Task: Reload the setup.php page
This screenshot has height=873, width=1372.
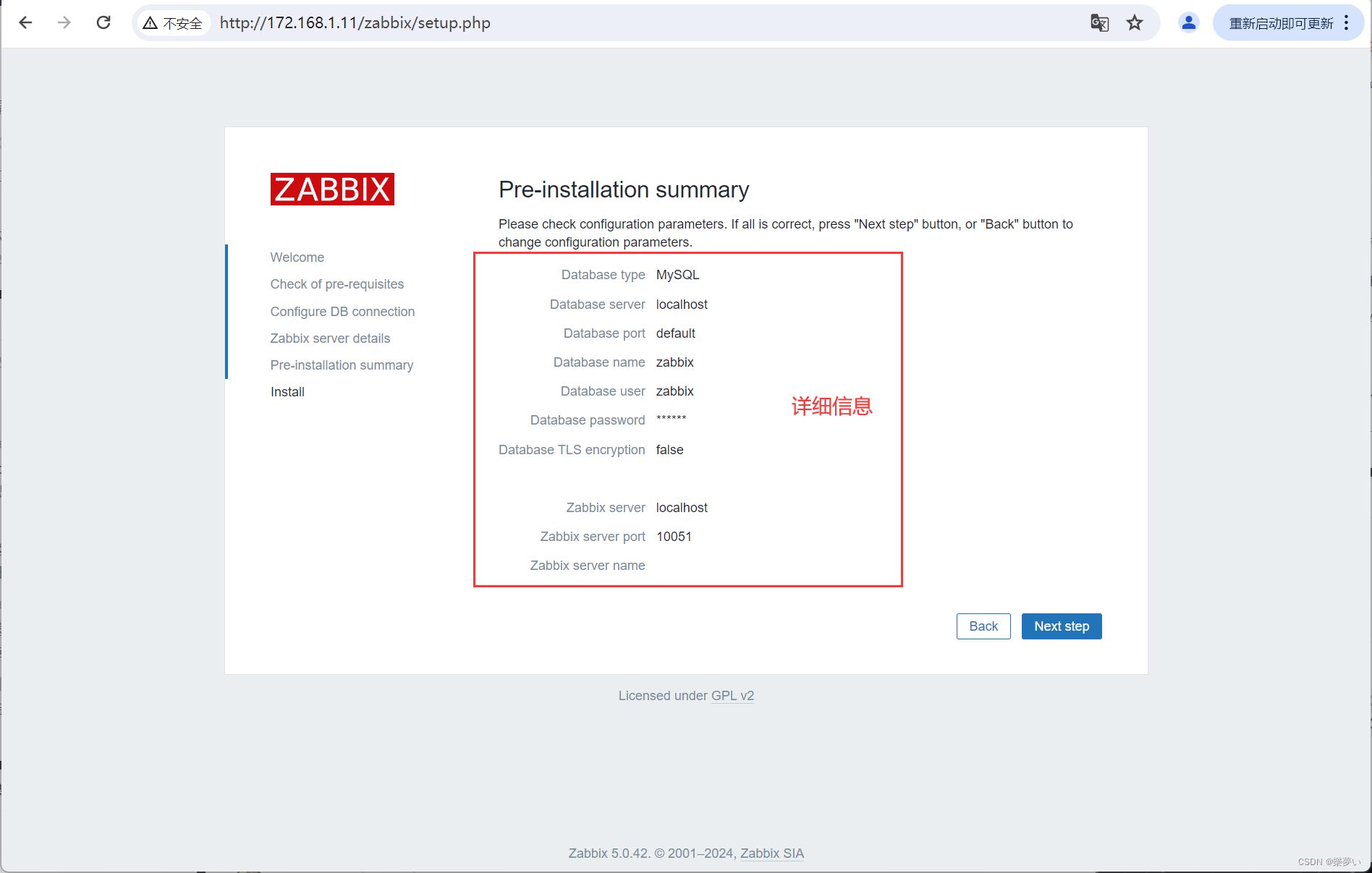Action: coord(103,22)
